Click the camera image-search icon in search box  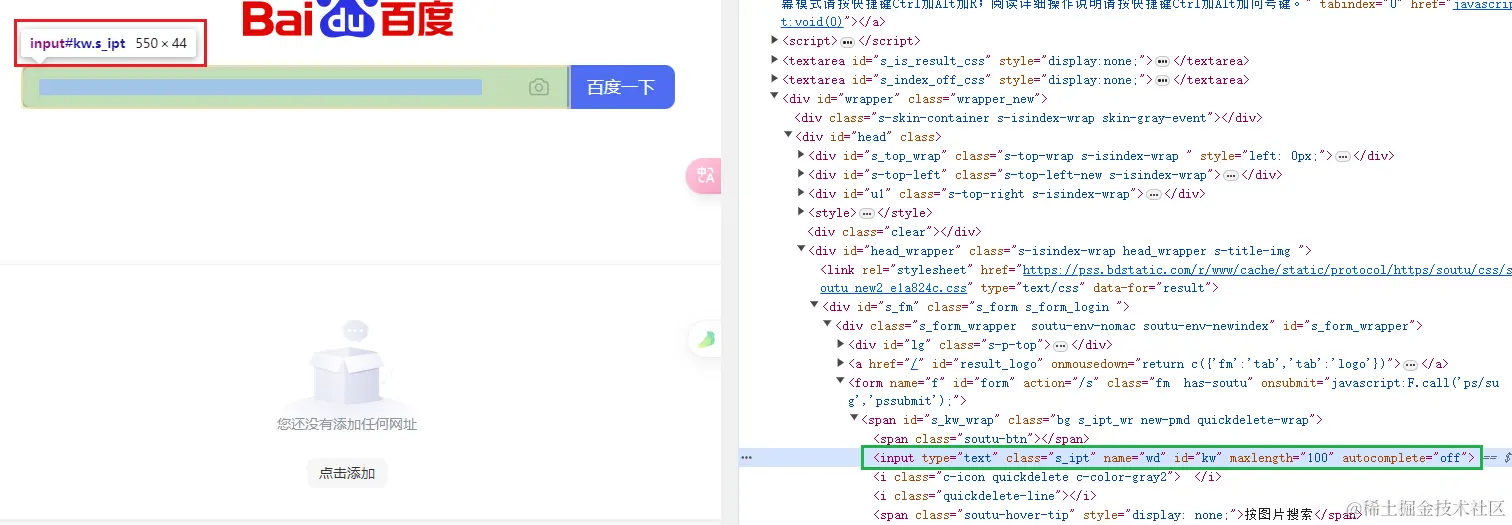coord(539,87)
